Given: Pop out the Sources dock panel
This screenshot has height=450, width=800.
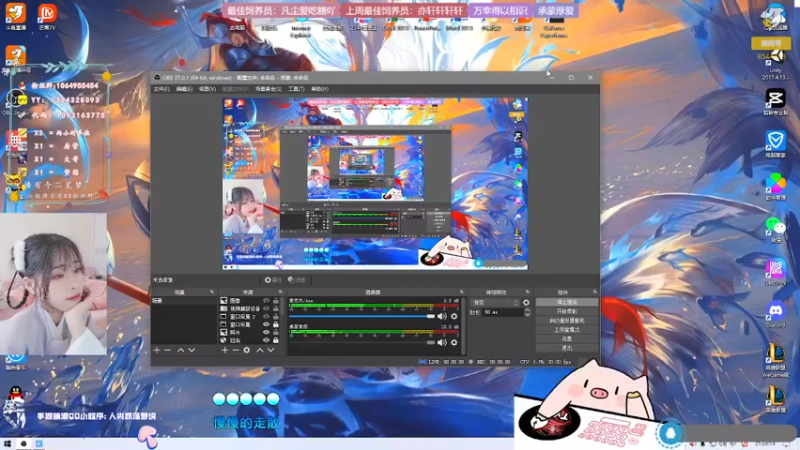Looking at the screenshot, I should pos(280,292).
